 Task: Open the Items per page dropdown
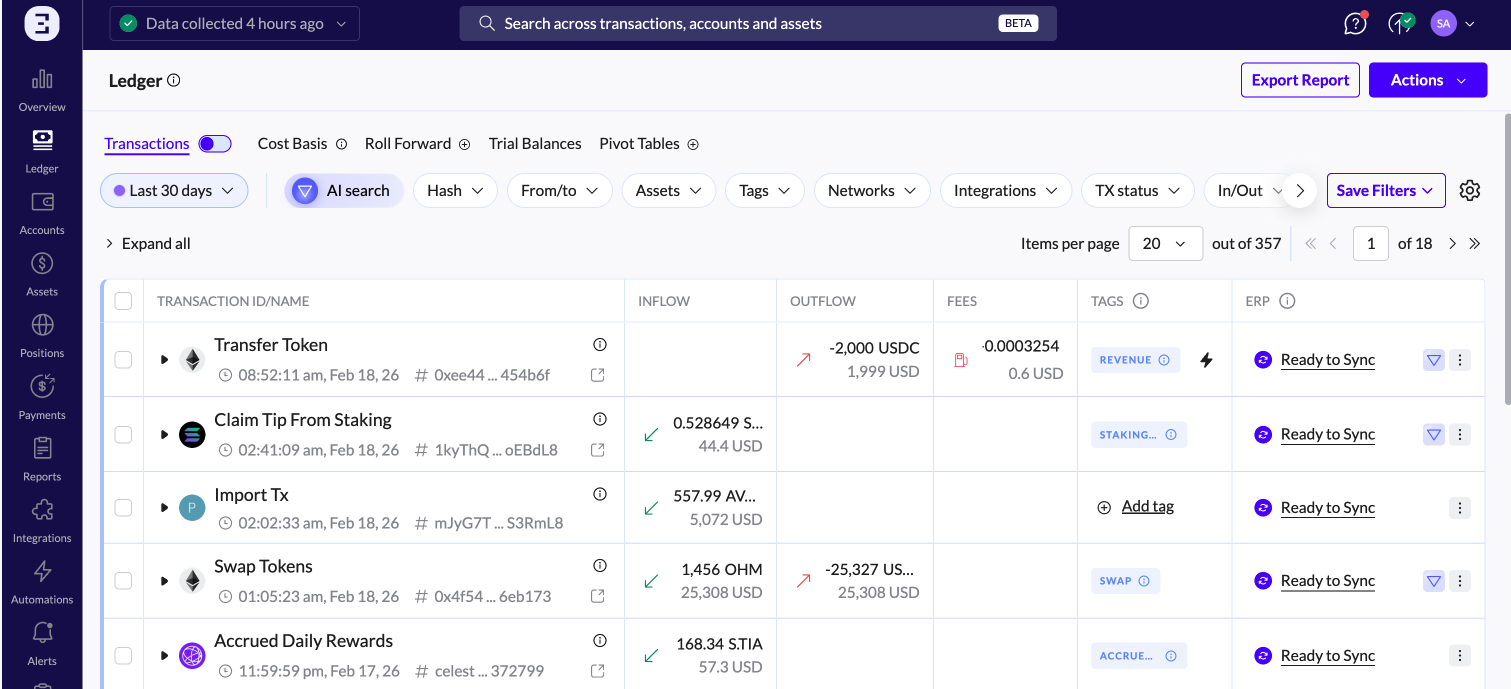pyautogui.click(x=1165, y=243)
